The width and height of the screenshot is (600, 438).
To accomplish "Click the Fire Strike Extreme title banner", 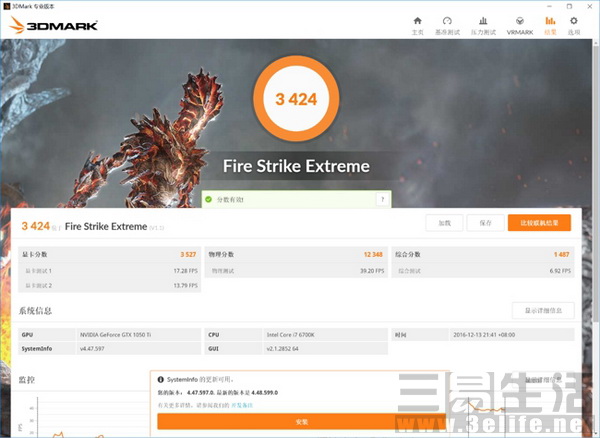I will [296, 166].
